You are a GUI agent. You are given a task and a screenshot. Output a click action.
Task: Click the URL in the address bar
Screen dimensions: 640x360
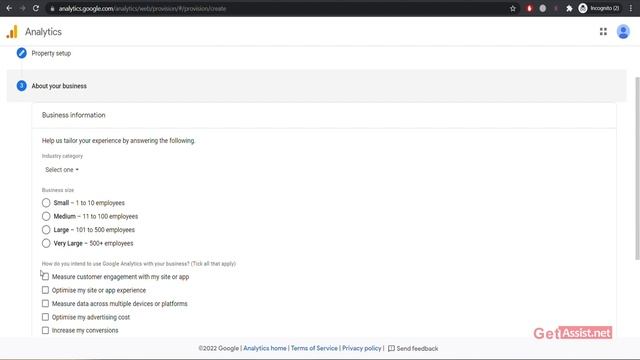tap(142, 9)
